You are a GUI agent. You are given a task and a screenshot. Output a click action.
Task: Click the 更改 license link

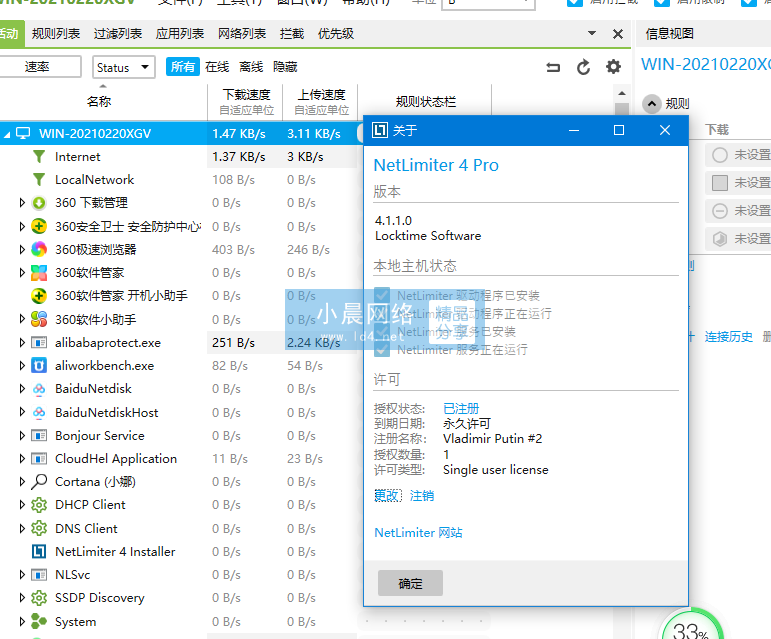(388, 495)
